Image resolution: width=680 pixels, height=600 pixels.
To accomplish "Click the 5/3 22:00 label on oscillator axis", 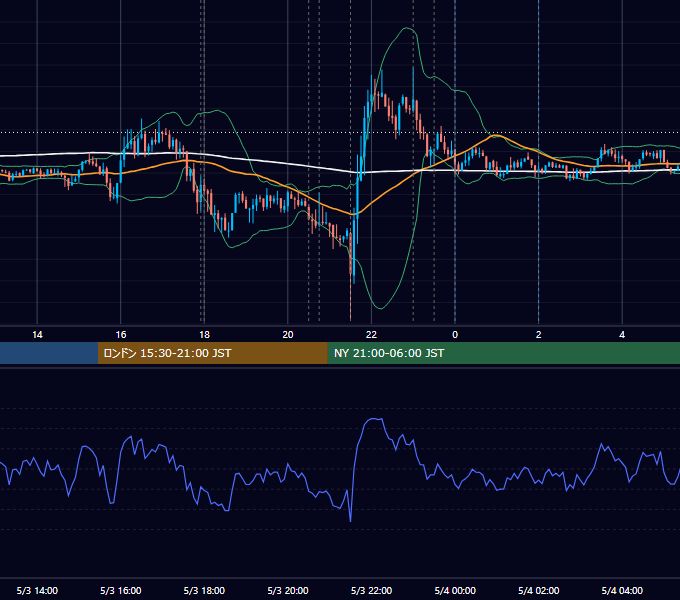I will (371, 590).
